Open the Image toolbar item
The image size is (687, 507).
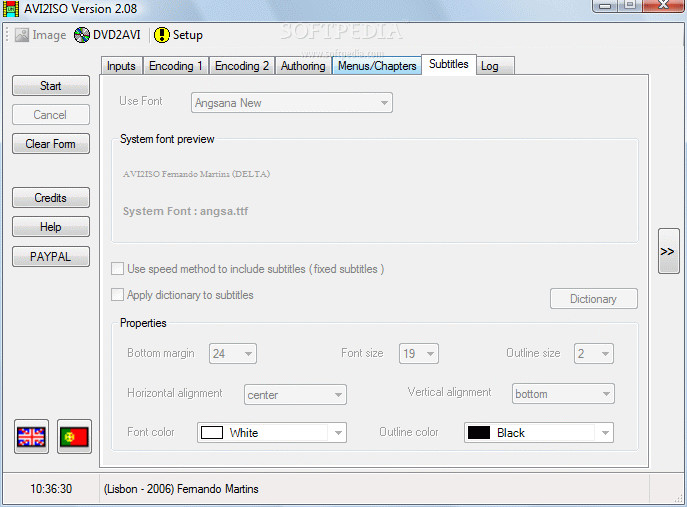[40, 35]
